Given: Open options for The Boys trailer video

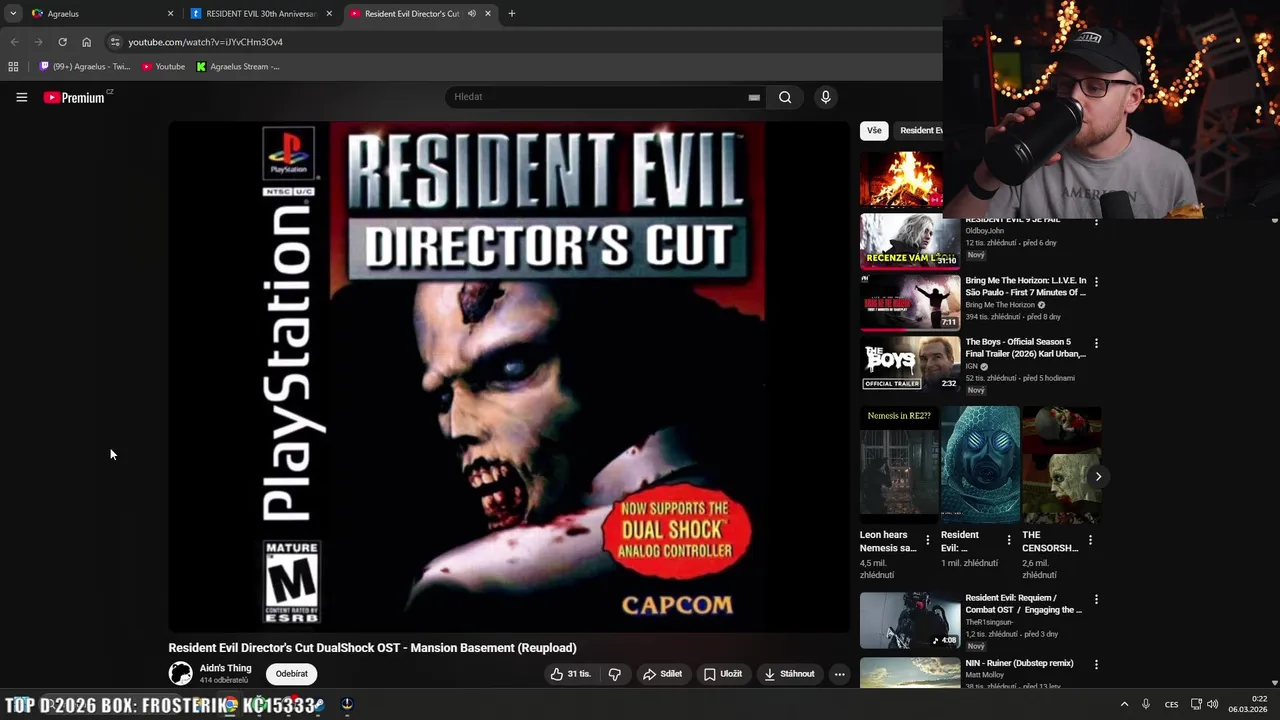Looking at the screenshot, I should [1096, 343].
